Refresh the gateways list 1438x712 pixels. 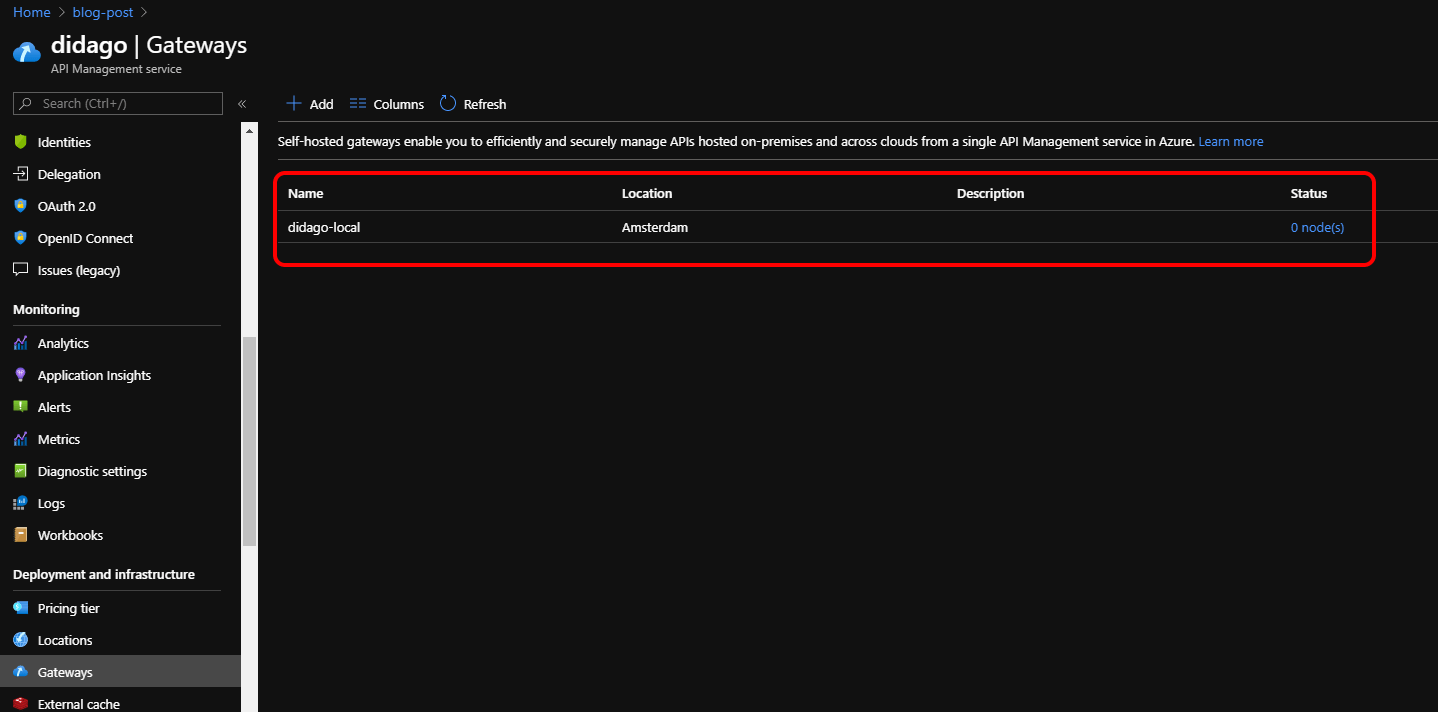[472, 103]
